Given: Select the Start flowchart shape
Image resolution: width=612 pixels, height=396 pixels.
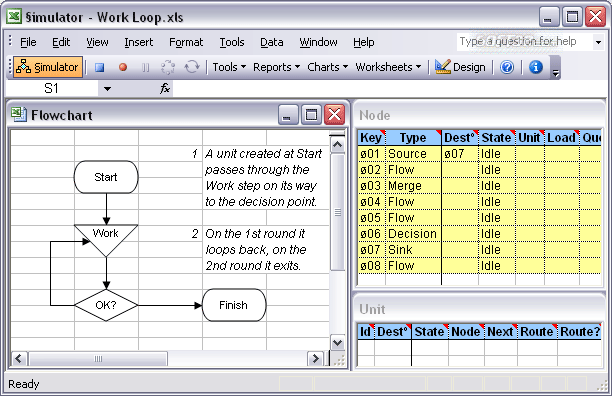Looking at the screenshot, I should (106, 177).
